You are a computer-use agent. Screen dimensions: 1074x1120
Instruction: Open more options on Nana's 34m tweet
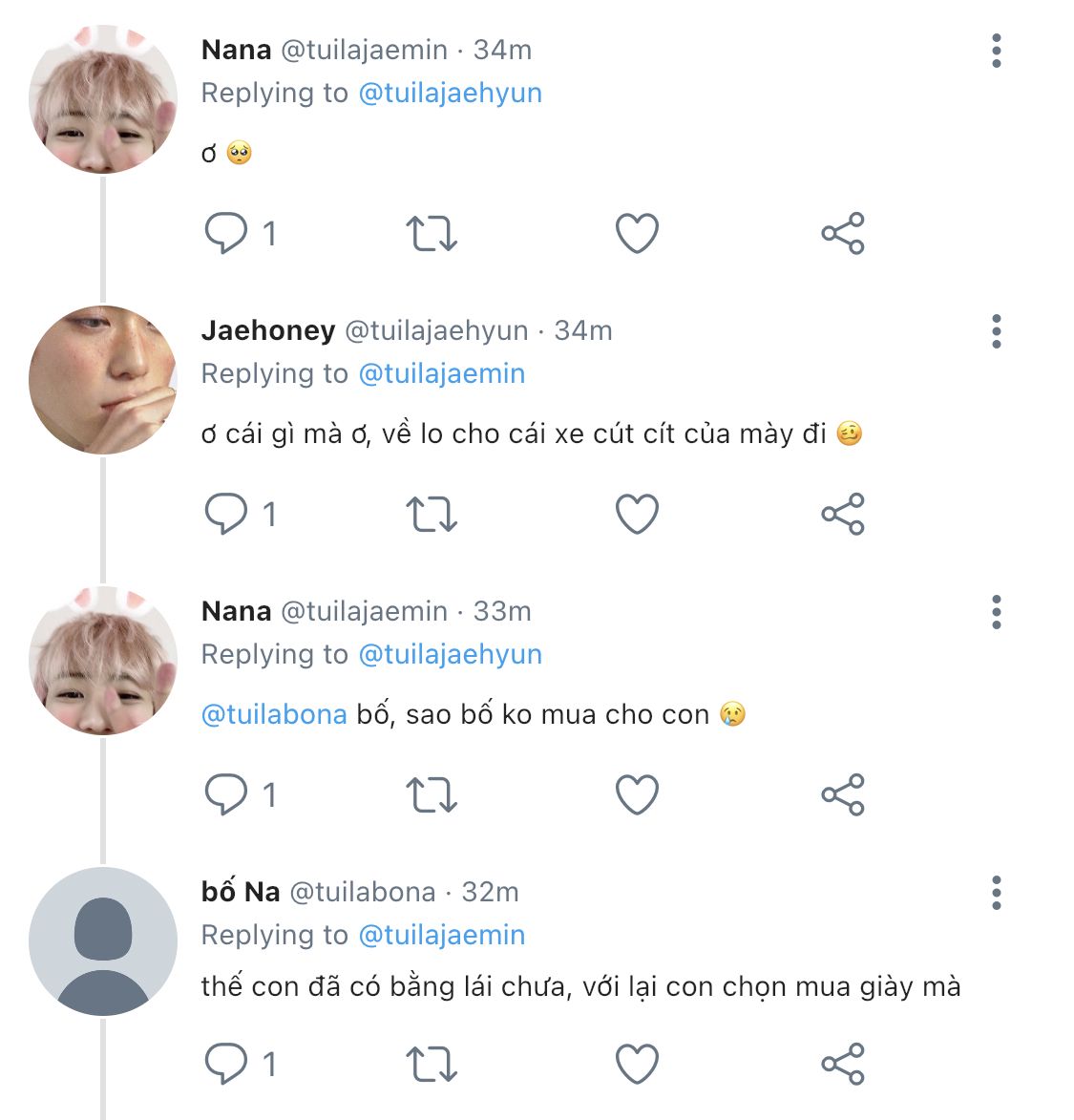pyautogui.click(x=996, y=51)
